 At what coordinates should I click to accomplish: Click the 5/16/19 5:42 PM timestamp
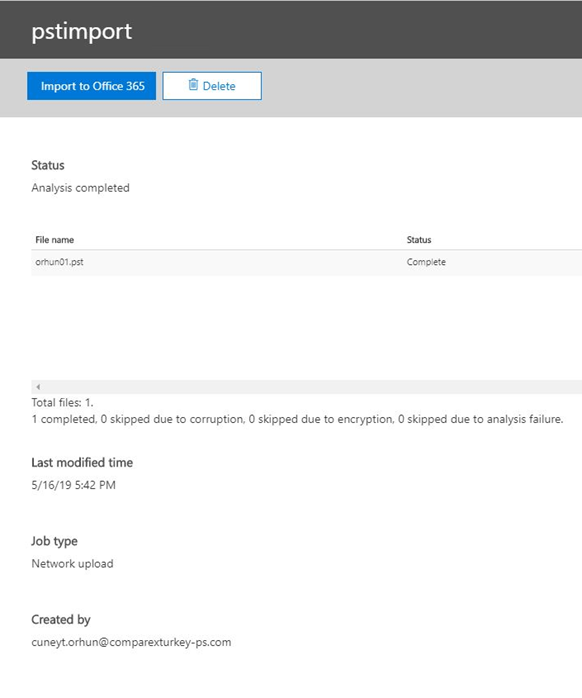(73, 485)
